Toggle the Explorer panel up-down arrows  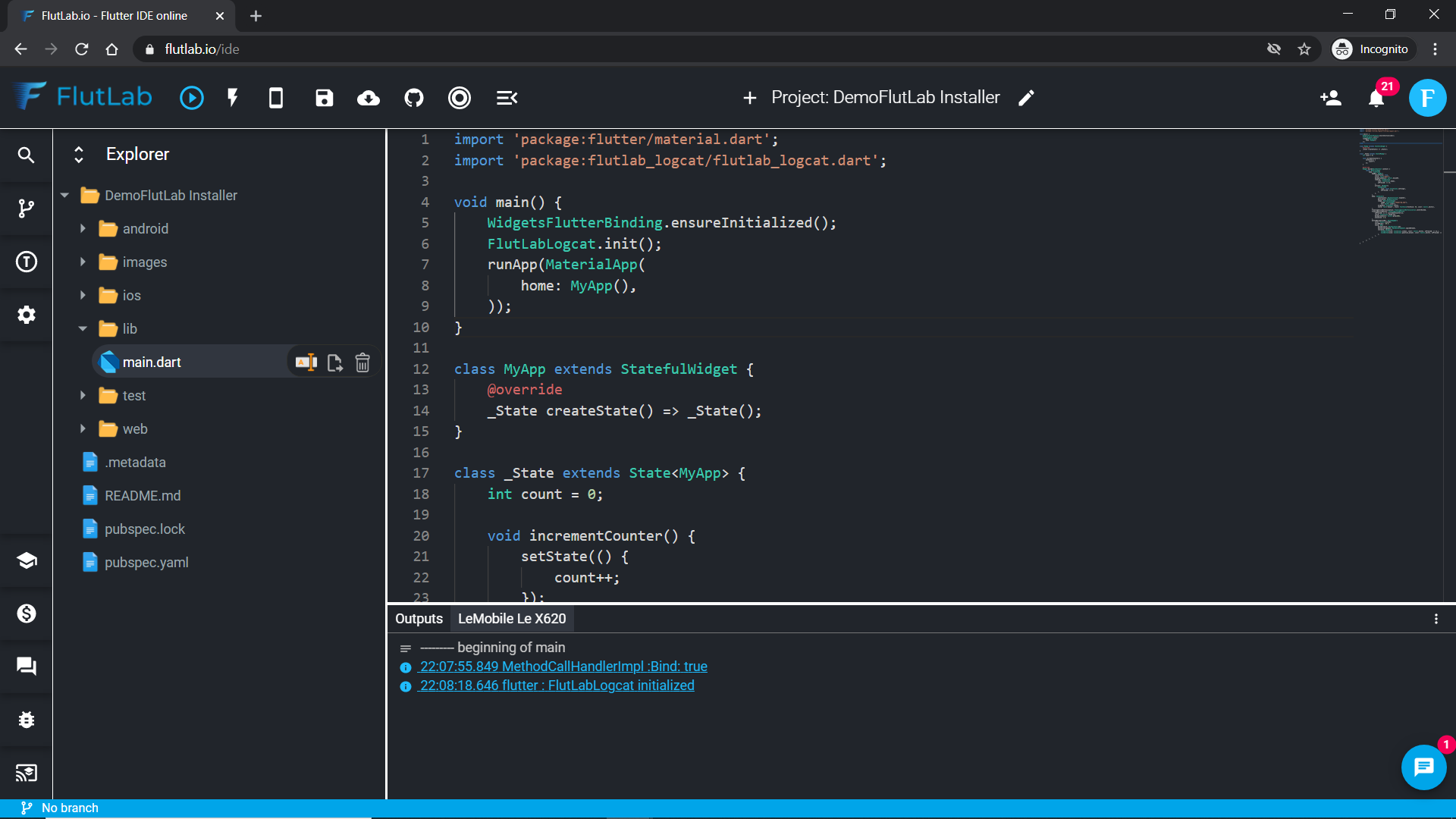(x=79, y=155)
